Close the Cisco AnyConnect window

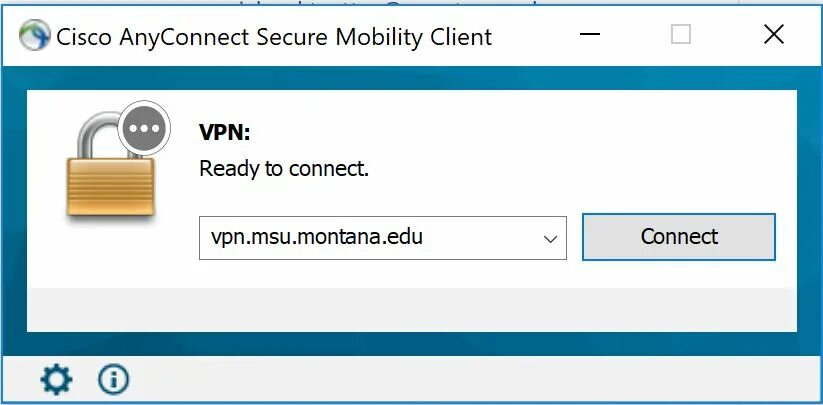click(773, 36)
